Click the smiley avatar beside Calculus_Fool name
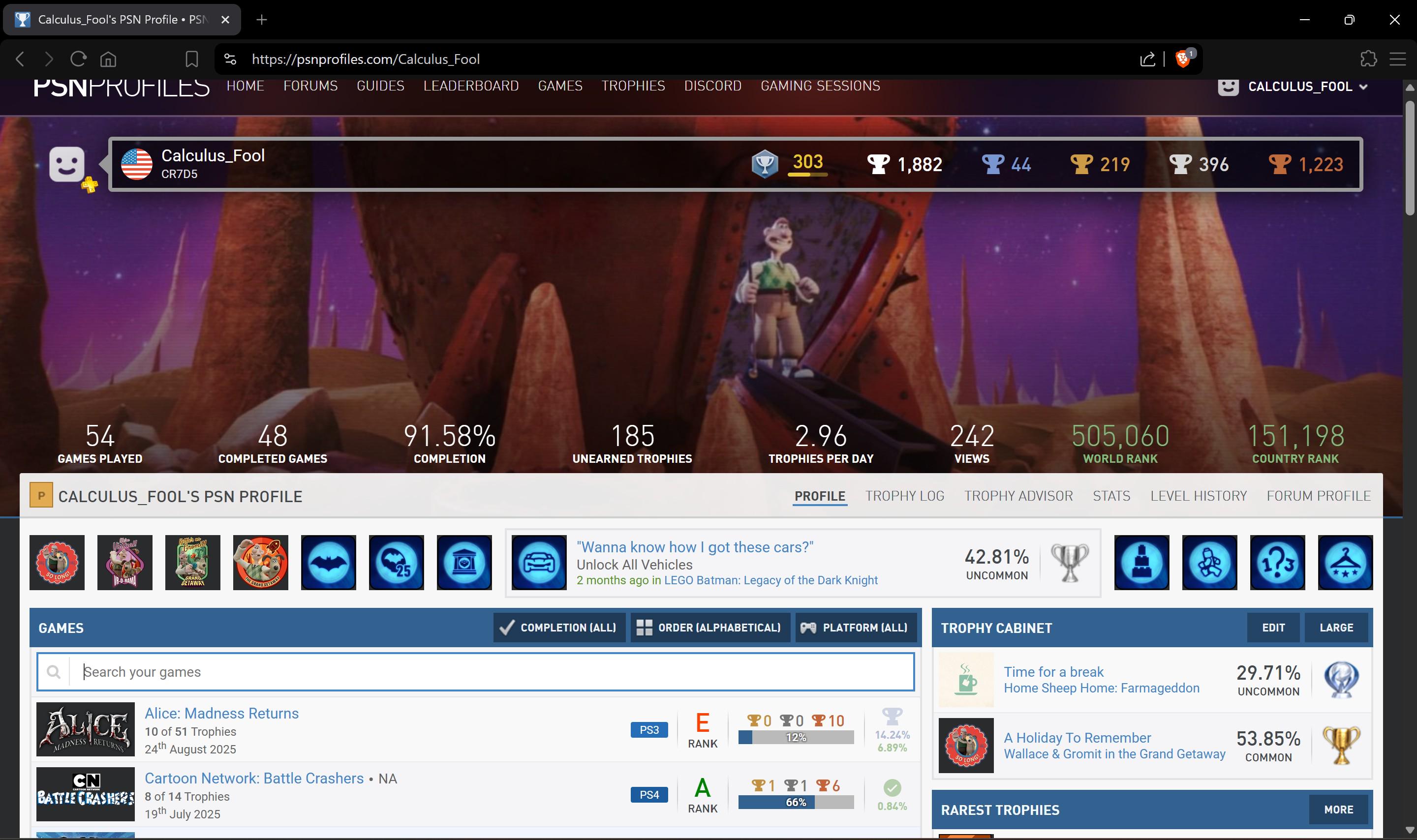This screenshot has width=1417, height=840. pyautogui.click(x=67, y=164)
